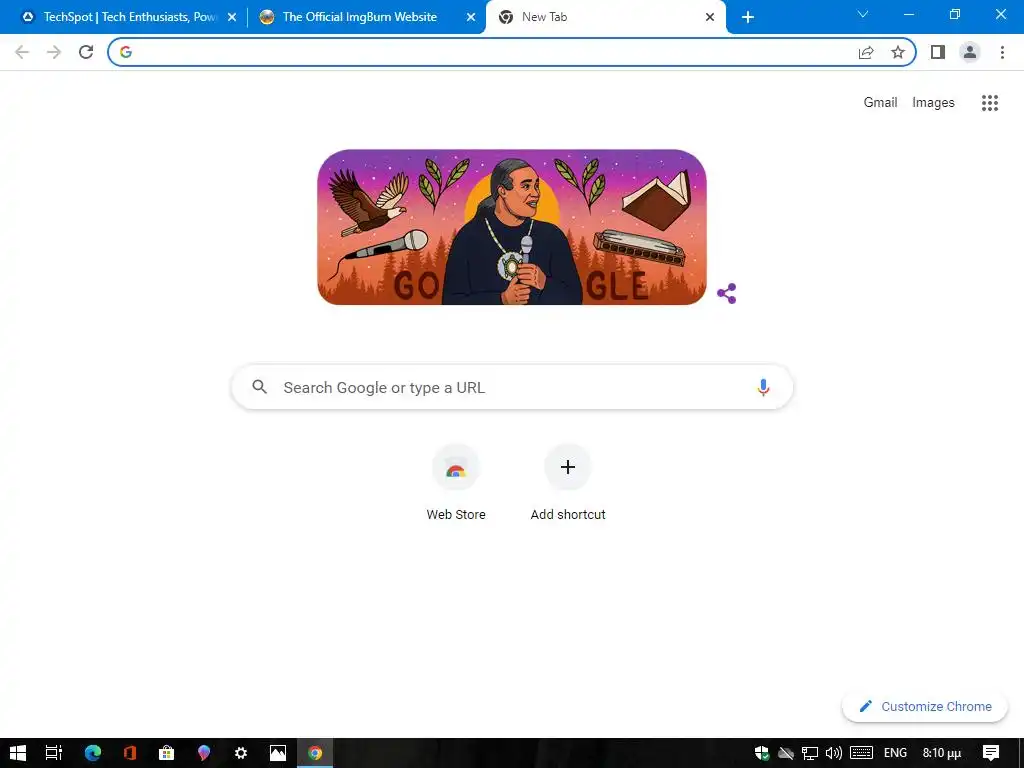1024x768 pixels.
Task: Expand the tab search chevron
Action: tap(863, 14)
